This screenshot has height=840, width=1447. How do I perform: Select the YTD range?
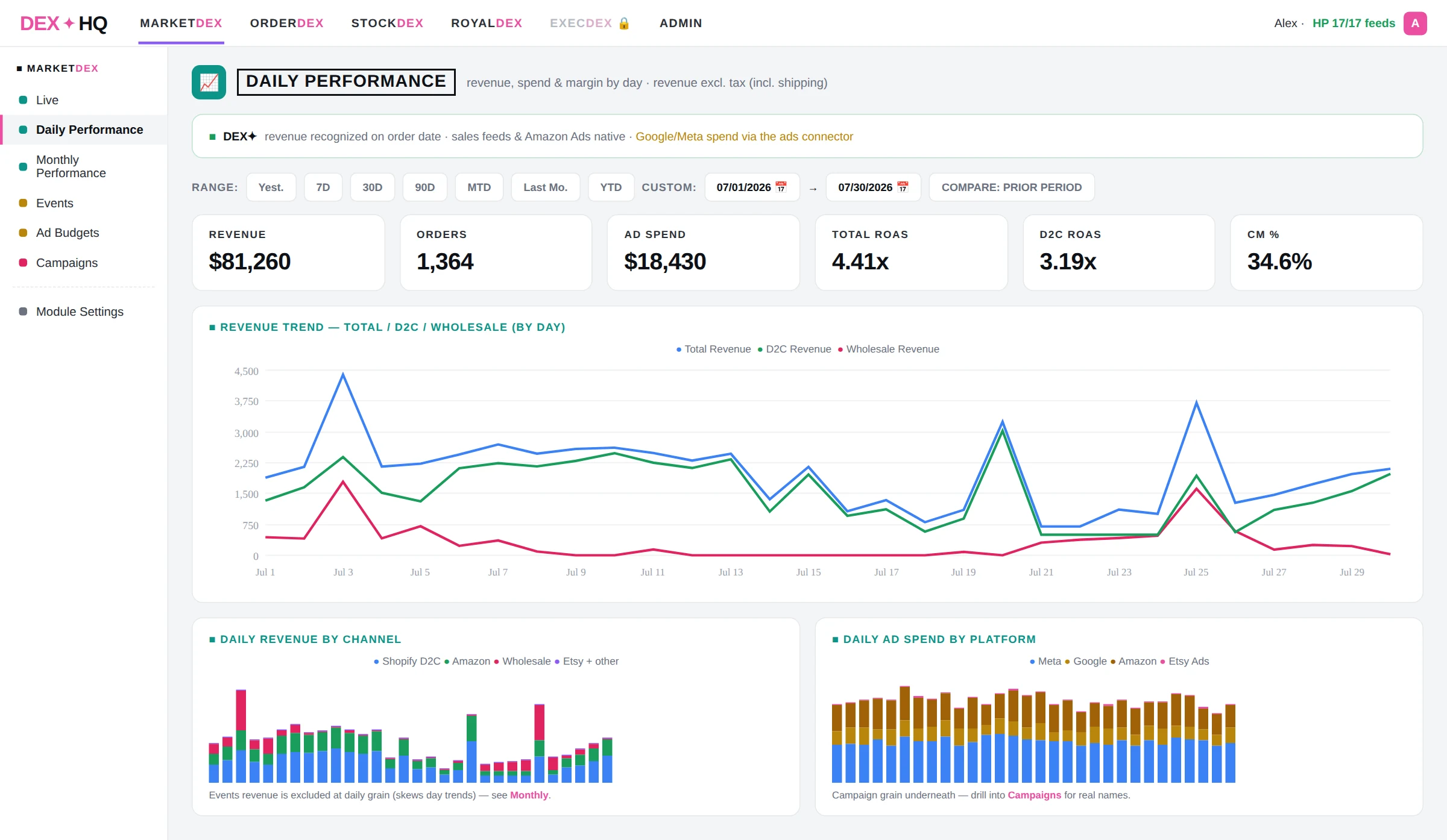[x=611, y=187]
